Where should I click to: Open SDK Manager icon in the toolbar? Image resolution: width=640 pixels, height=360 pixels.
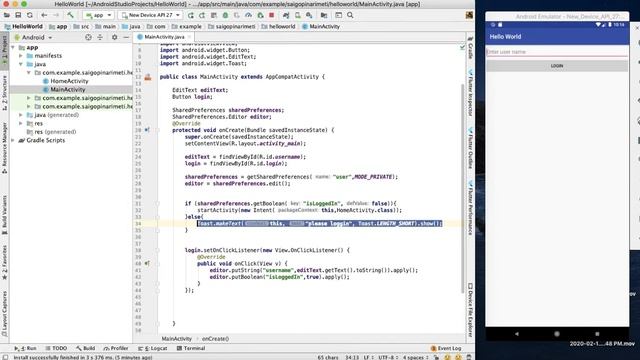[x=309, y=15]
